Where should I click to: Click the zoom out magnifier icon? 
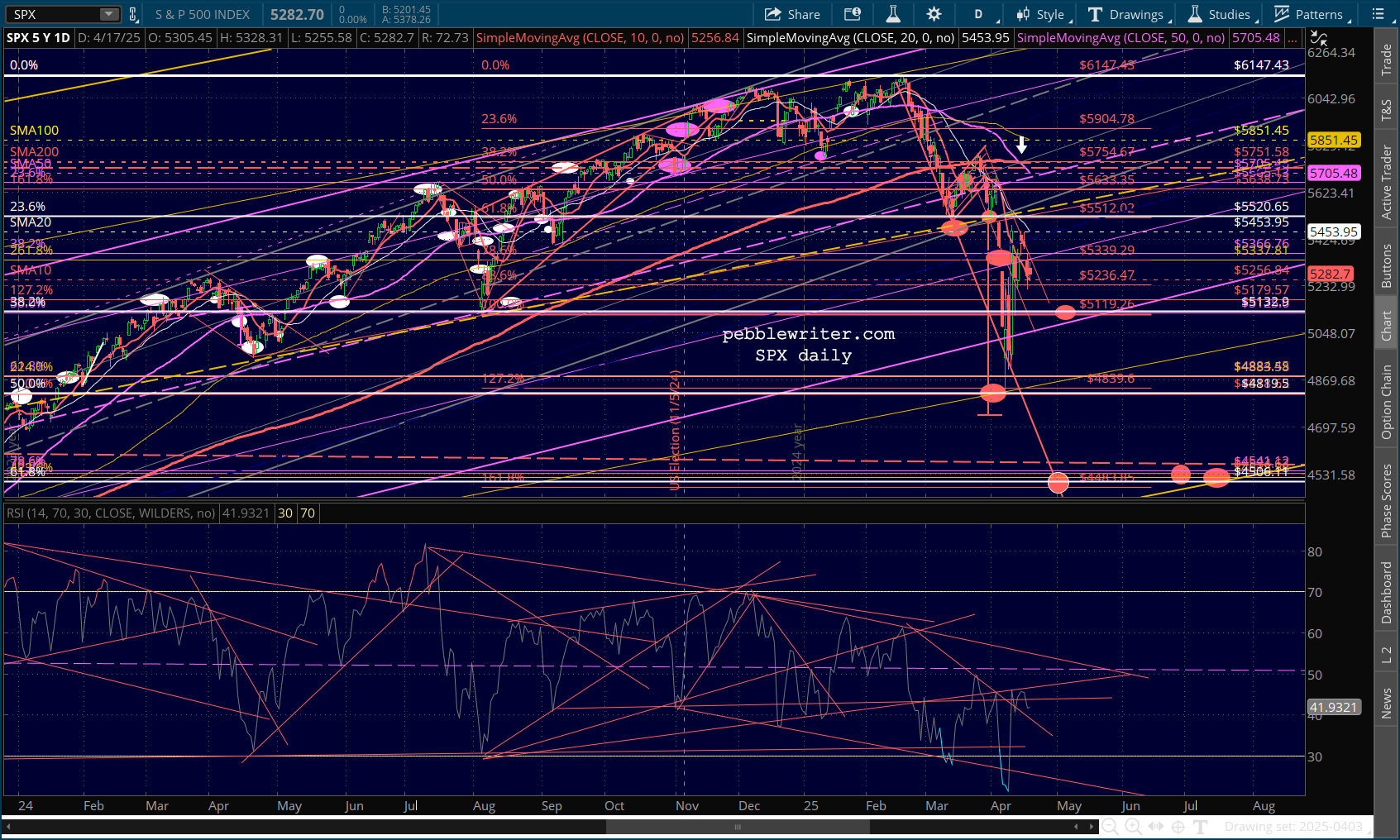point(1111,826)
